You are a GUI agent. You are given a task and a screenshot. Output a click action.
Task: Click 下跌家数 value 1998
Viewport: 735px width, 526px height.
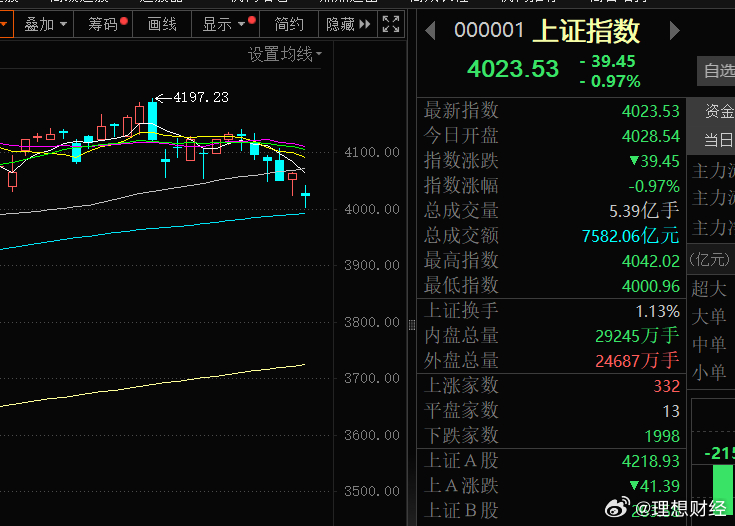click(x=662, y=436)
